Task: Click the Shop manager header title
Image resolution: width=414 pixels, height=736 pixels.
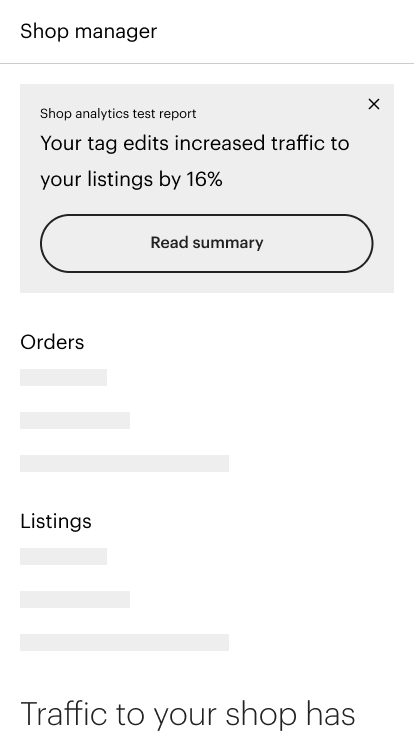Action: tap(88, 31)
